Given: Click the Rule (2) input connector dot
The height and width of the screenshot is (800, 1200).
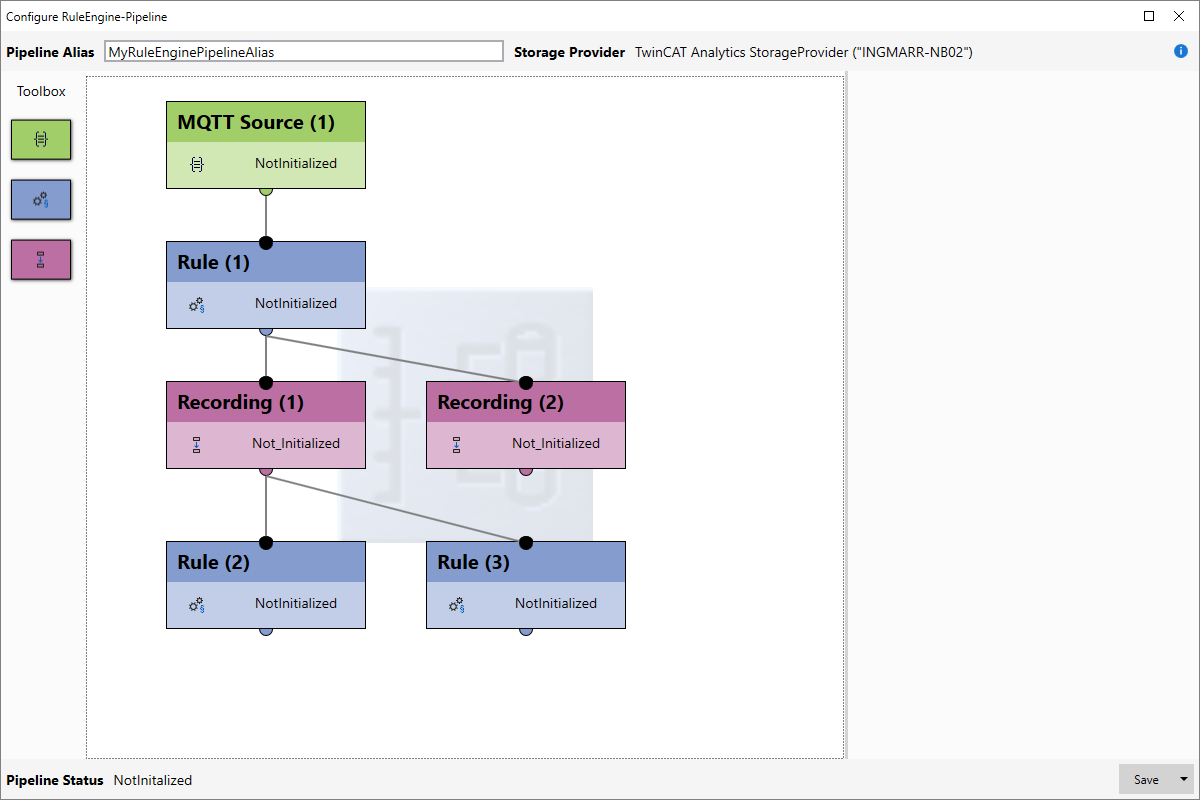Looking at the screenshot, I should tap(266, 542).
